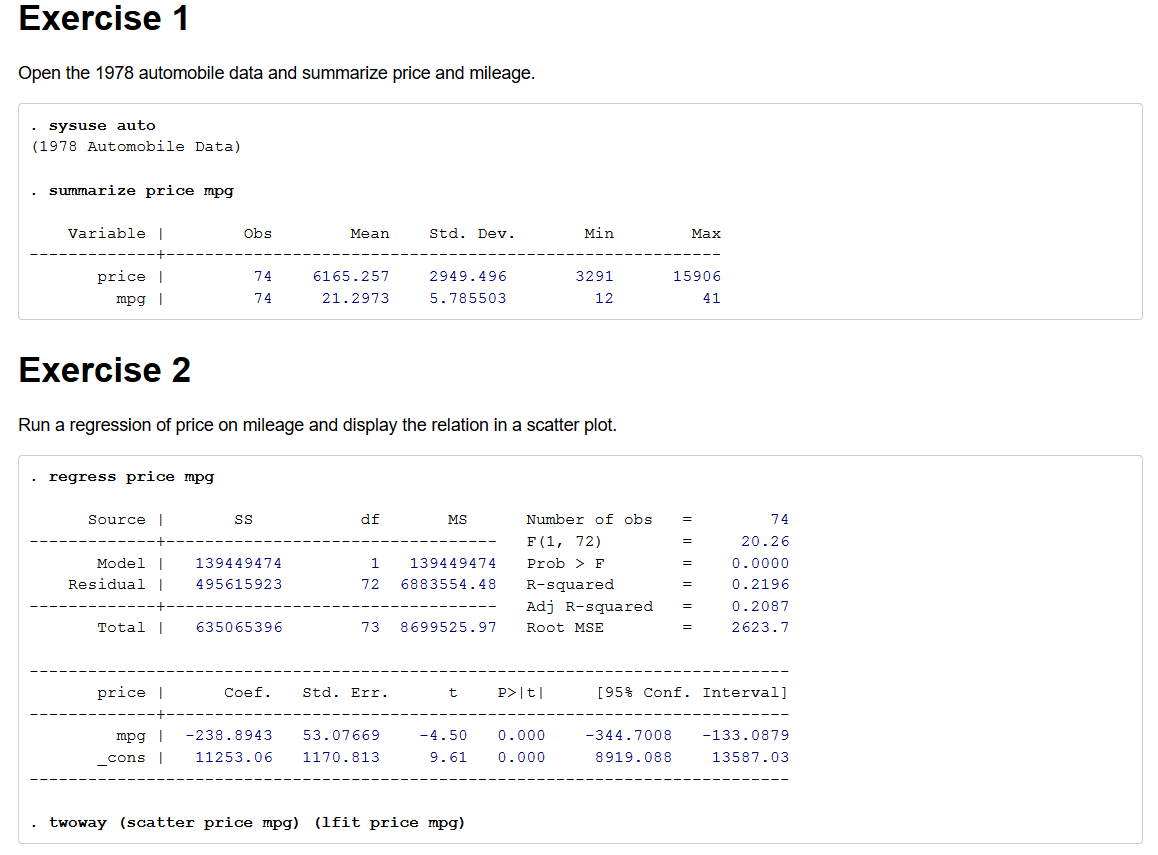The height and width of the screenshot is (855, 1158).
Task: Click the max price value 15906
Action: [696, 277]
